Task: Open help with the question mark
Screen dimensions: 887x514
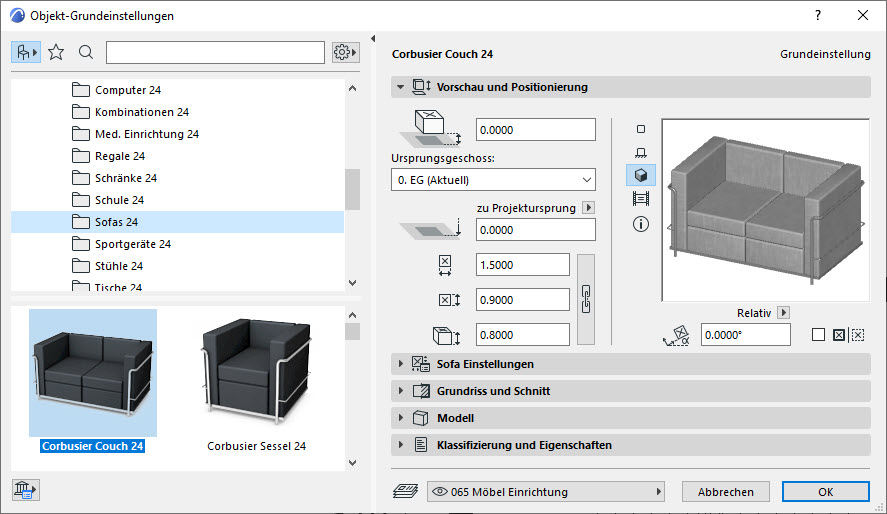Action: click(x=817, y=15)
